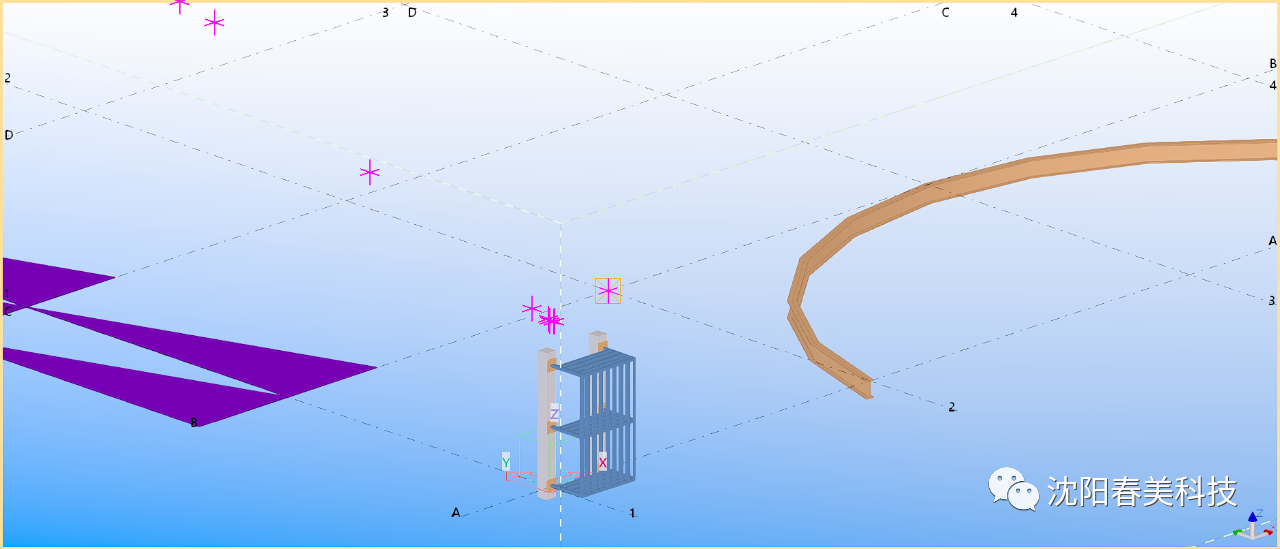Click grid label 2 near the curved beam end

(x=952, y=407)
